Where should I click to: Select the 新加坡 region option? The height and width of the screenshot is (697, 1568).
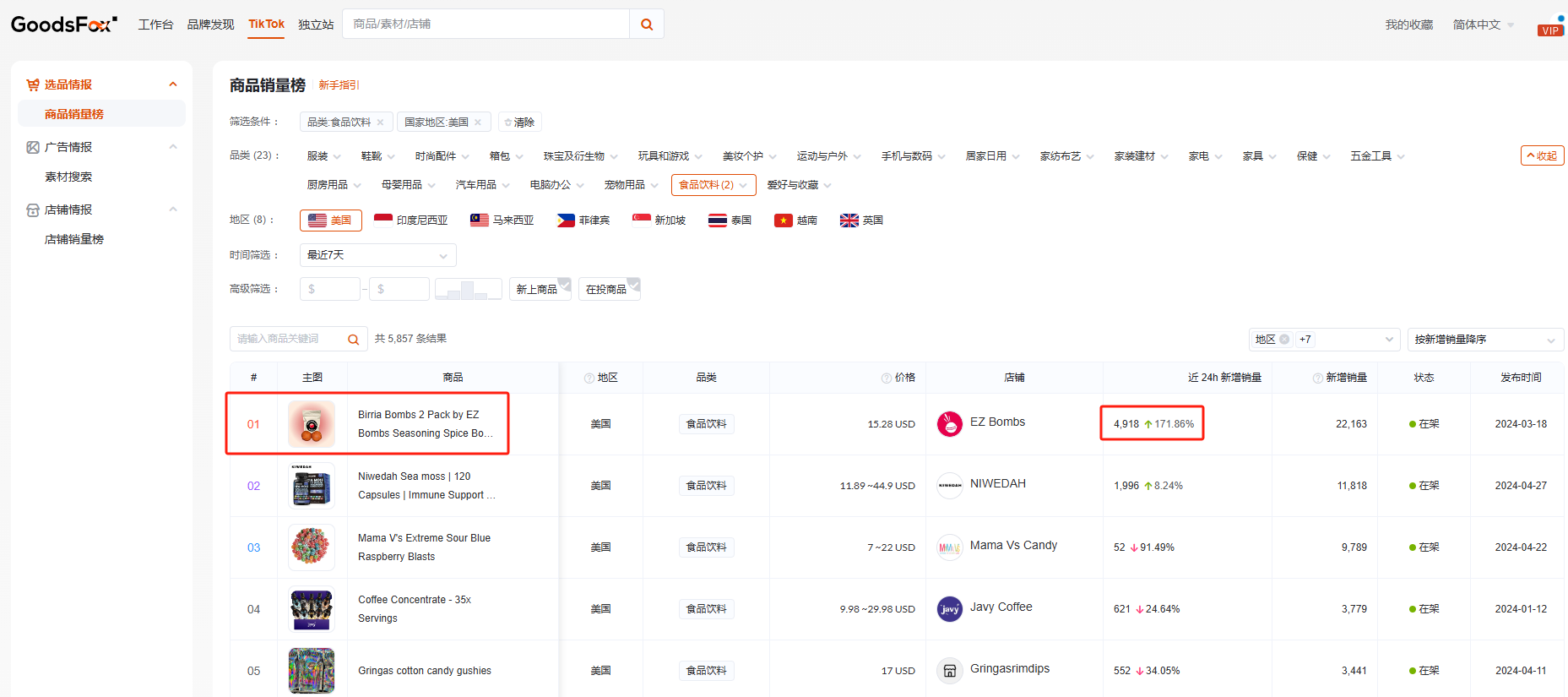click(x=659, y=221)
